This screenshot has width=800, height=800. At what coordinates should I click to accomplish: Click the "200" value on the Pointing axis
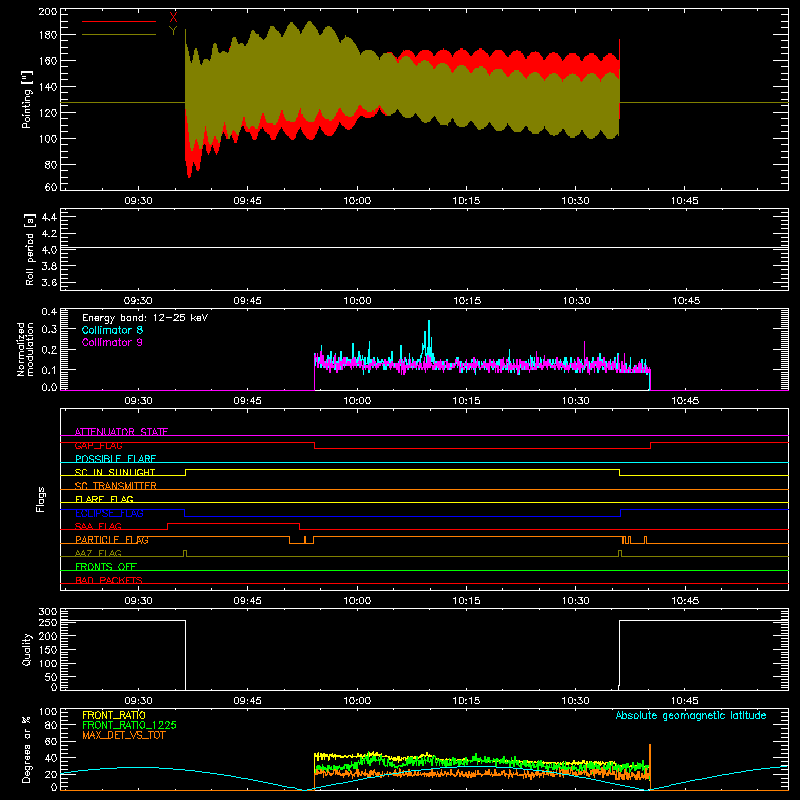click(48, 12)
